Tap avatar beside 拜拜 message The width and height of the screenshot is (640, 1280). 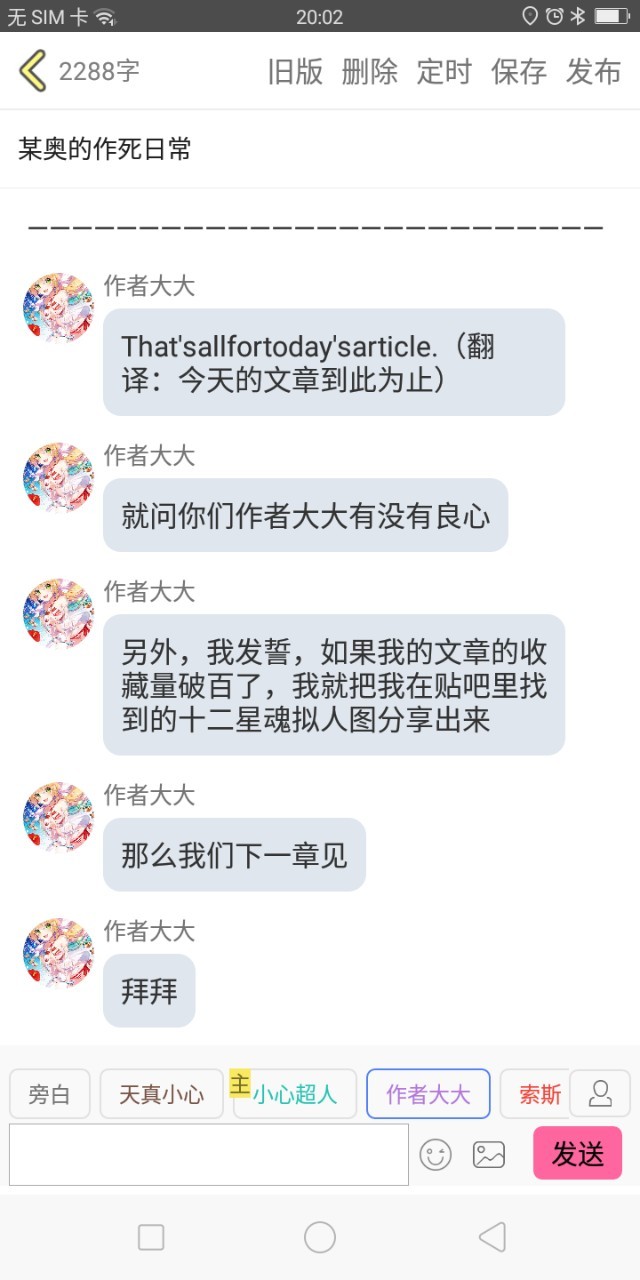pyautogui.click(x=58, y=953)
